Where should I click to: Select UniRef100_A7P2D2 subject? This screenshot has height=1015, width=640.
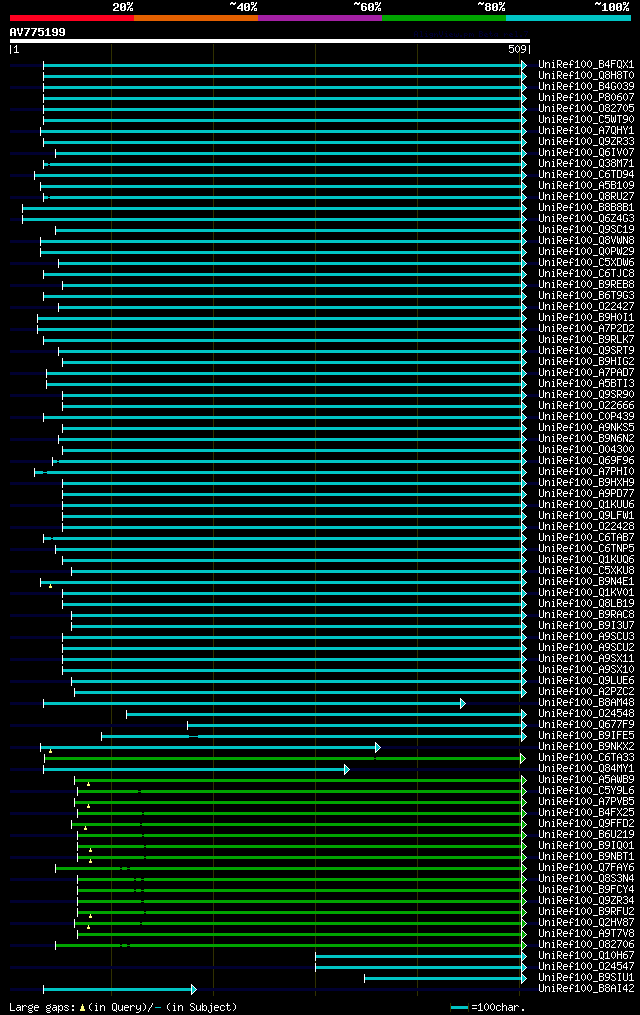click(586, 329)
